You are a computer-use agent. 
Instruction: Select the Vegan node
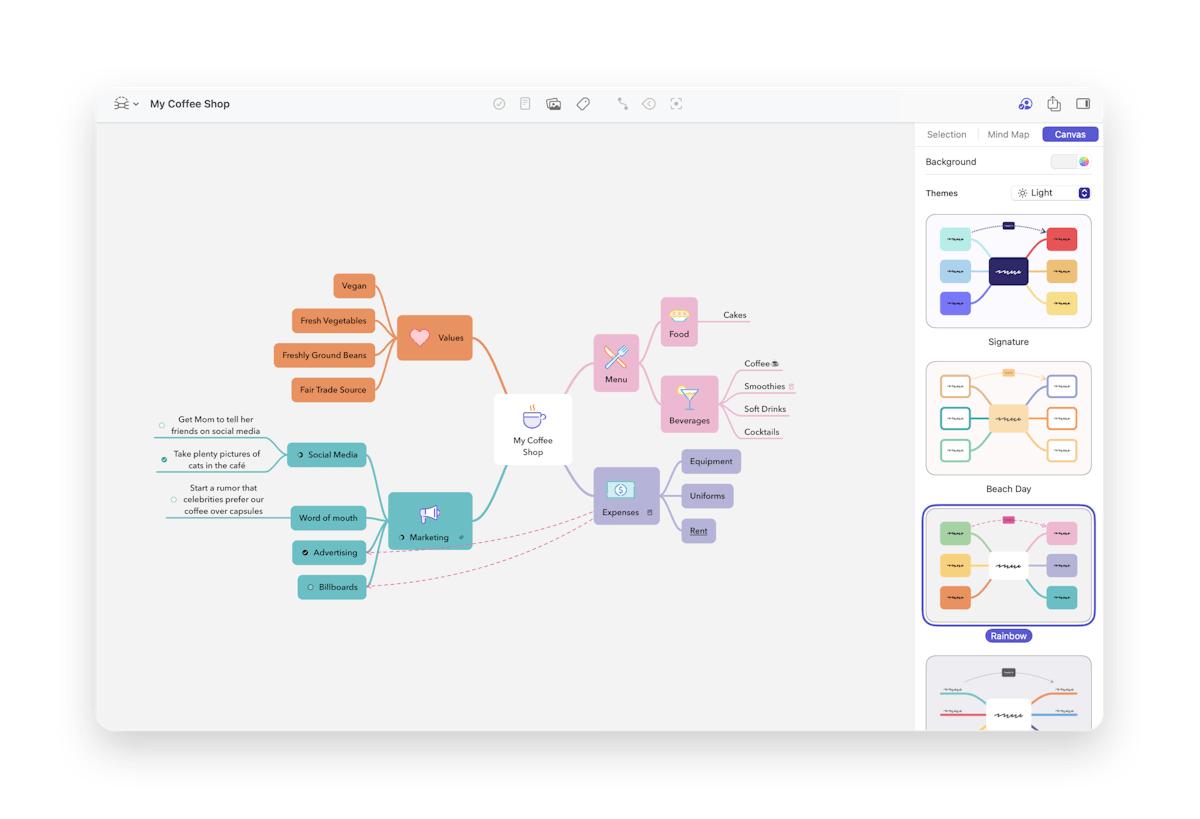(354, 286)
